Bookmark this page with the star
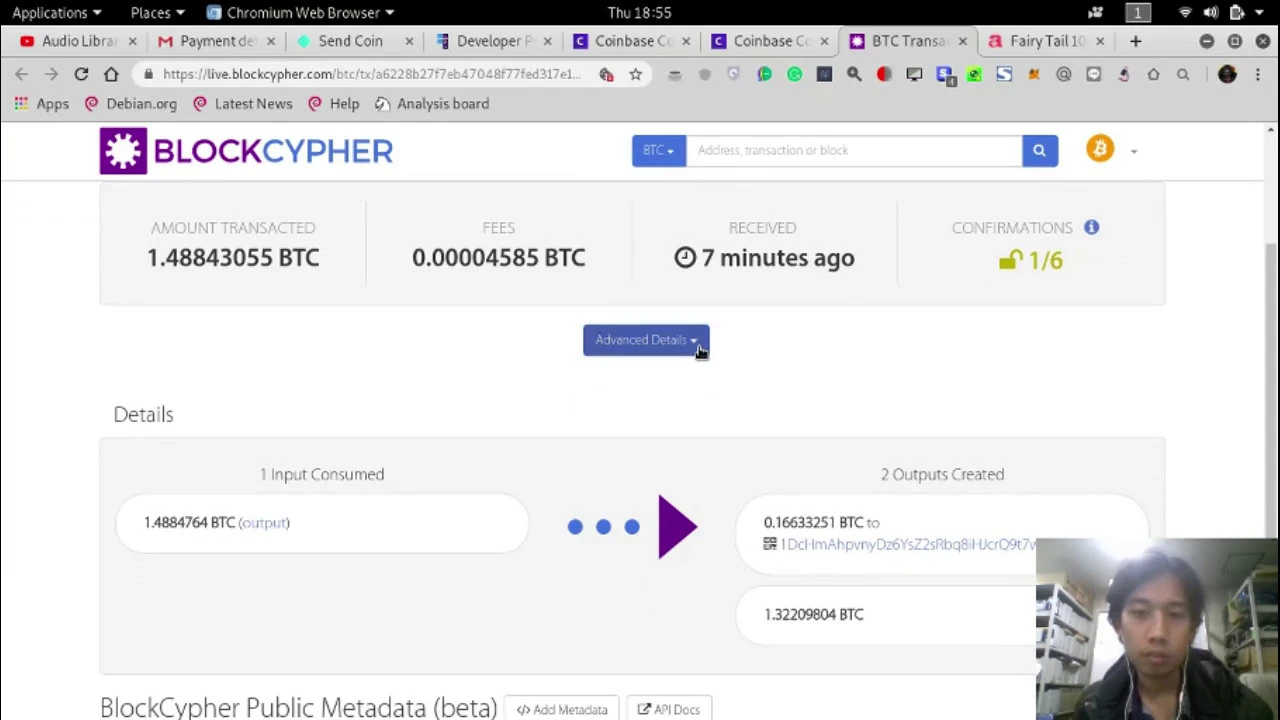This screenshot has height=720, width=1280. [635, 74]
